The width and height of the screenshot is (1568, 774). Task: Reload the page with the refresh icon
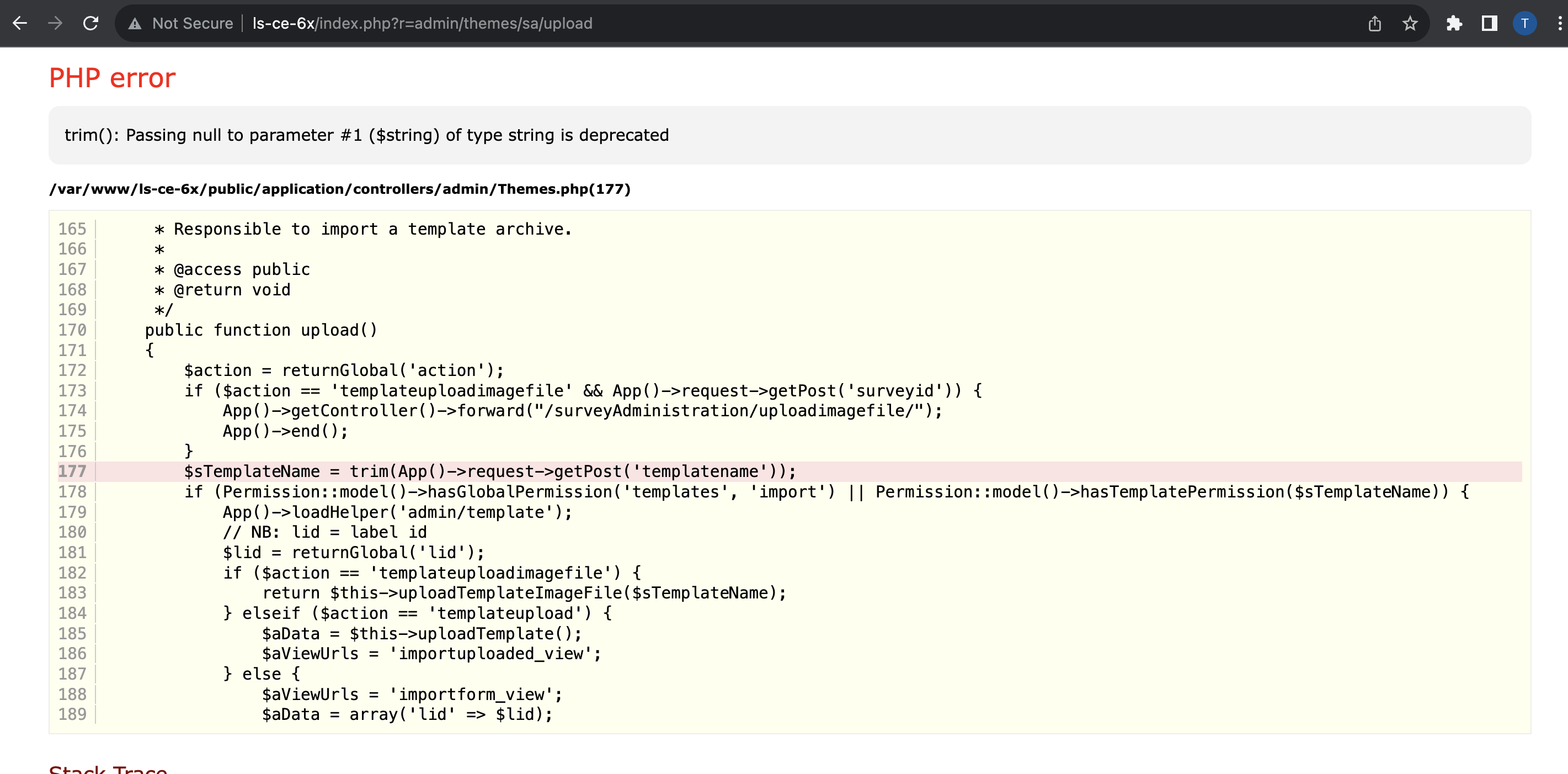[90, 23]
